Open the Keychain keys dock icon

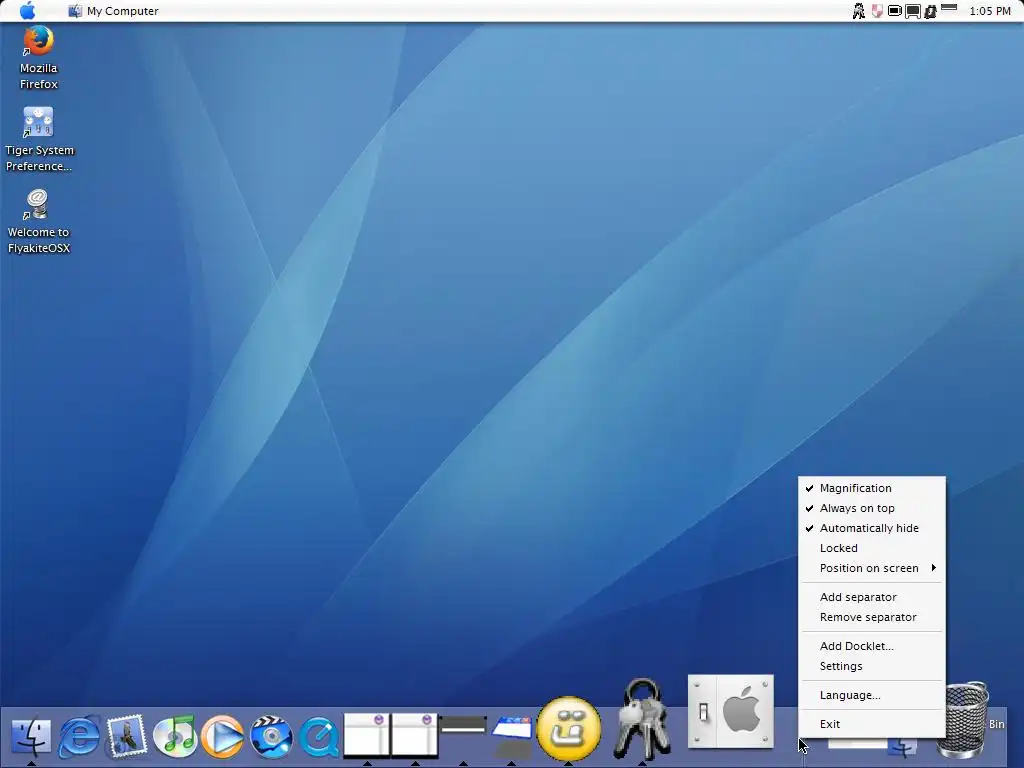(x=643, y=719)
